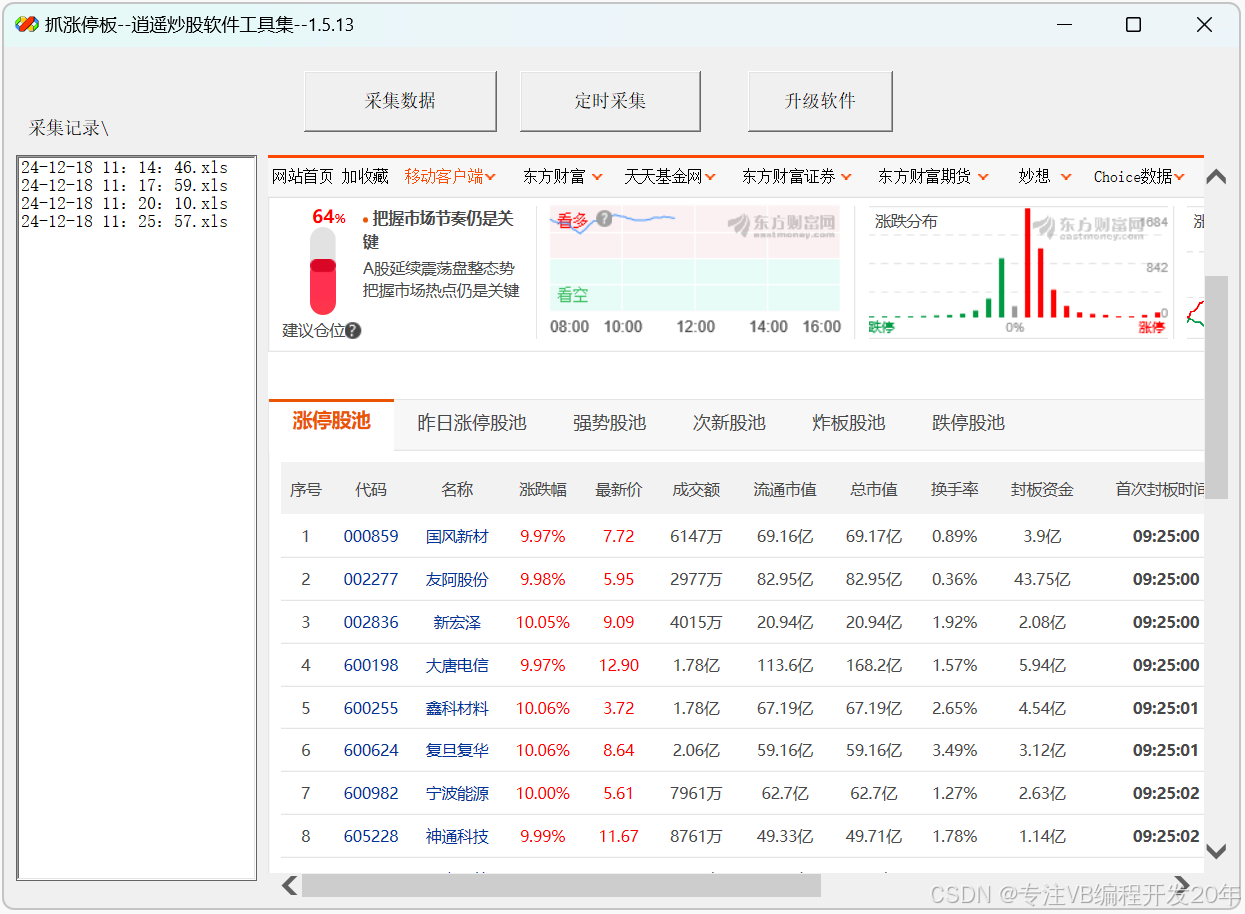Sort by the 换手率 column header
Image resolution: width=1245 pixels, height=914 pixels.
coord(955,490)
